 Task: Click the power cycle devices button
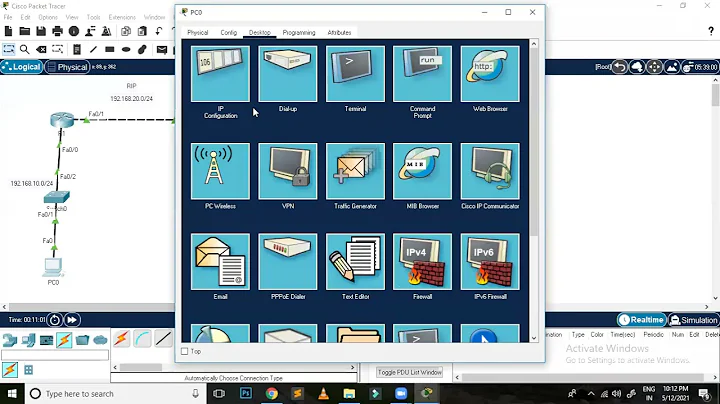(55, 320)
